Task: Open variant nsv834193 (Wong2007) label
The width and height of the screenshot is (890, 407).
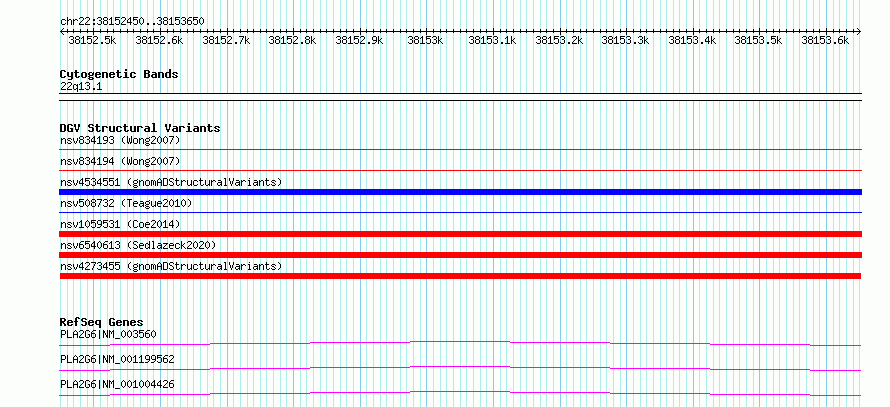Action: point(120,140)
